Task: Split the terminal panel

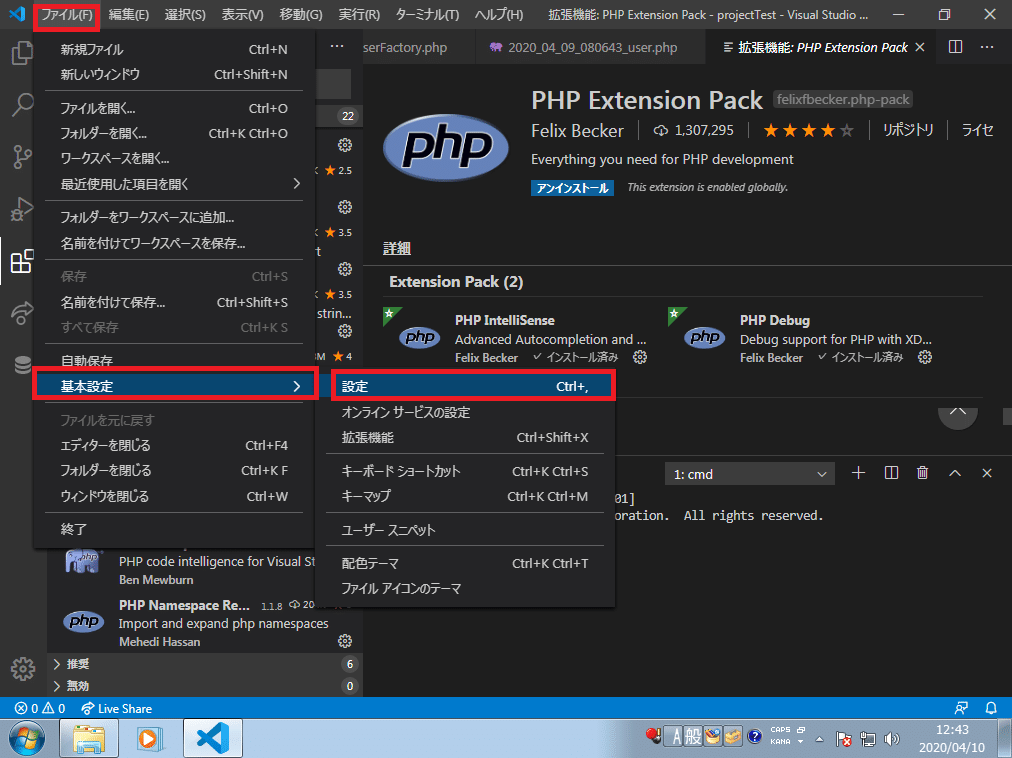Action: [891, 473]
